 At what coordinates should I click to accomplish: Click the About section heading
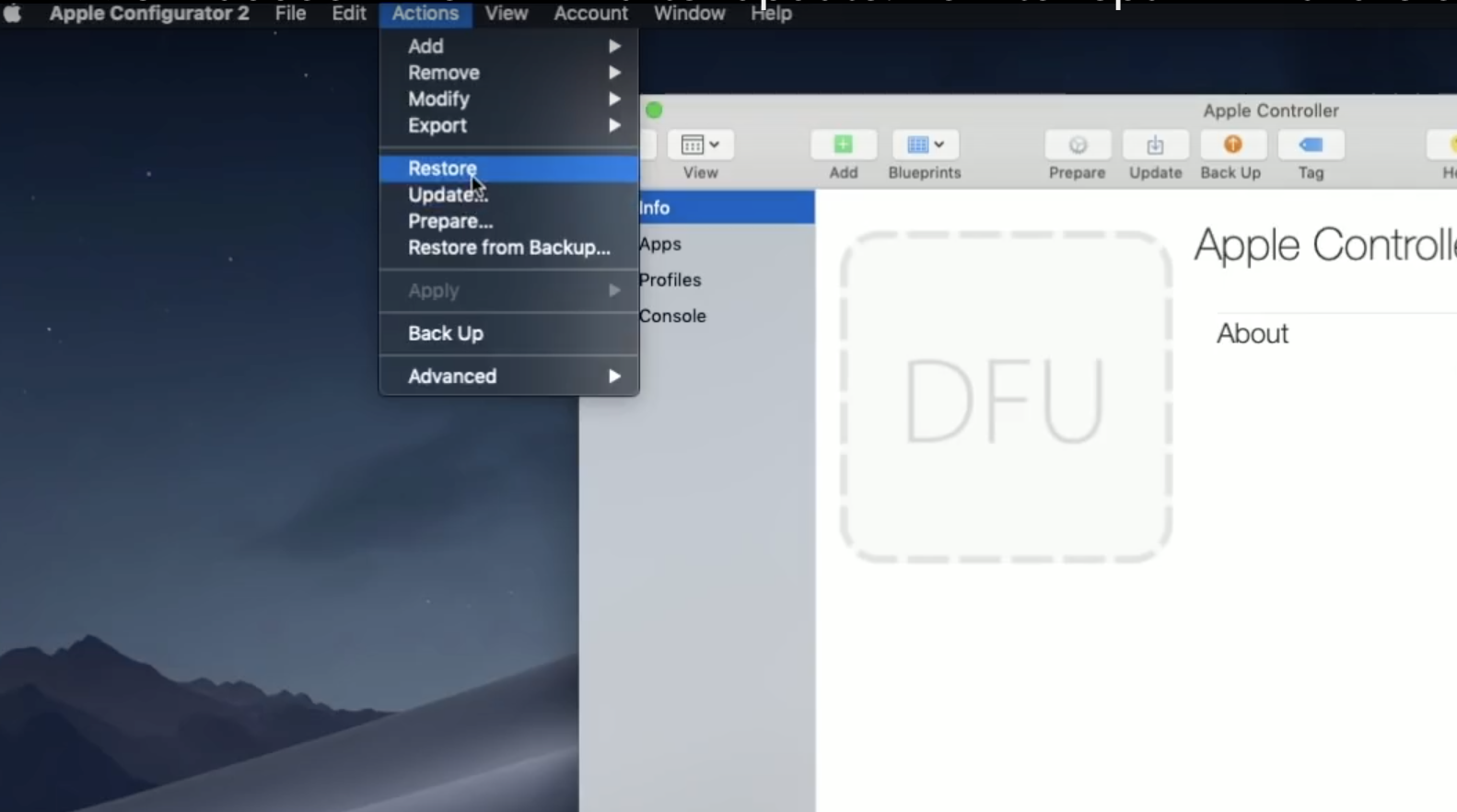click(1253, 333)
